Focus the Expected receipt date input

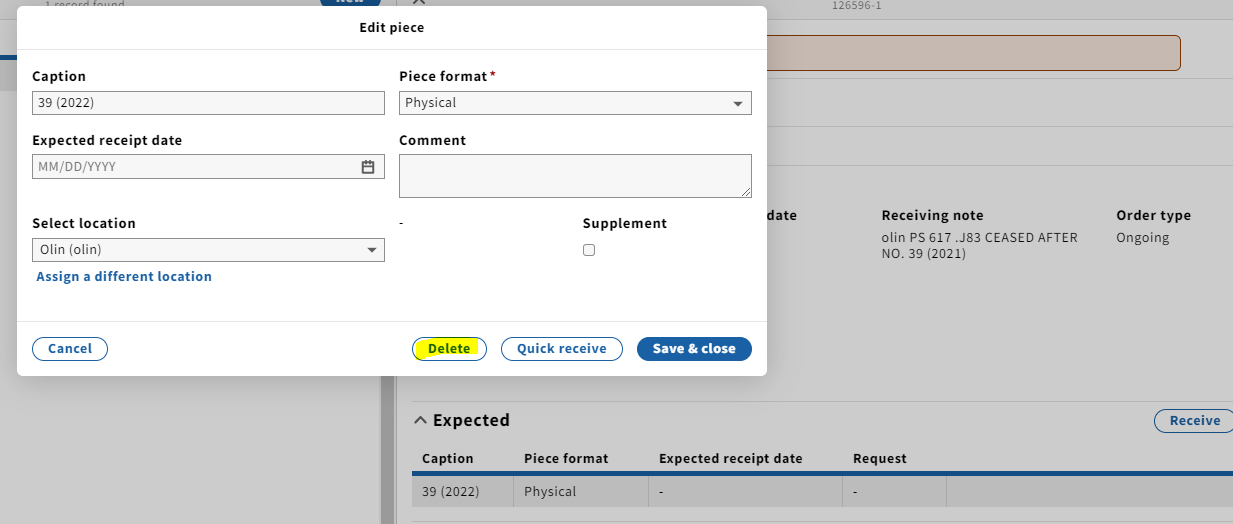(195, 167)
